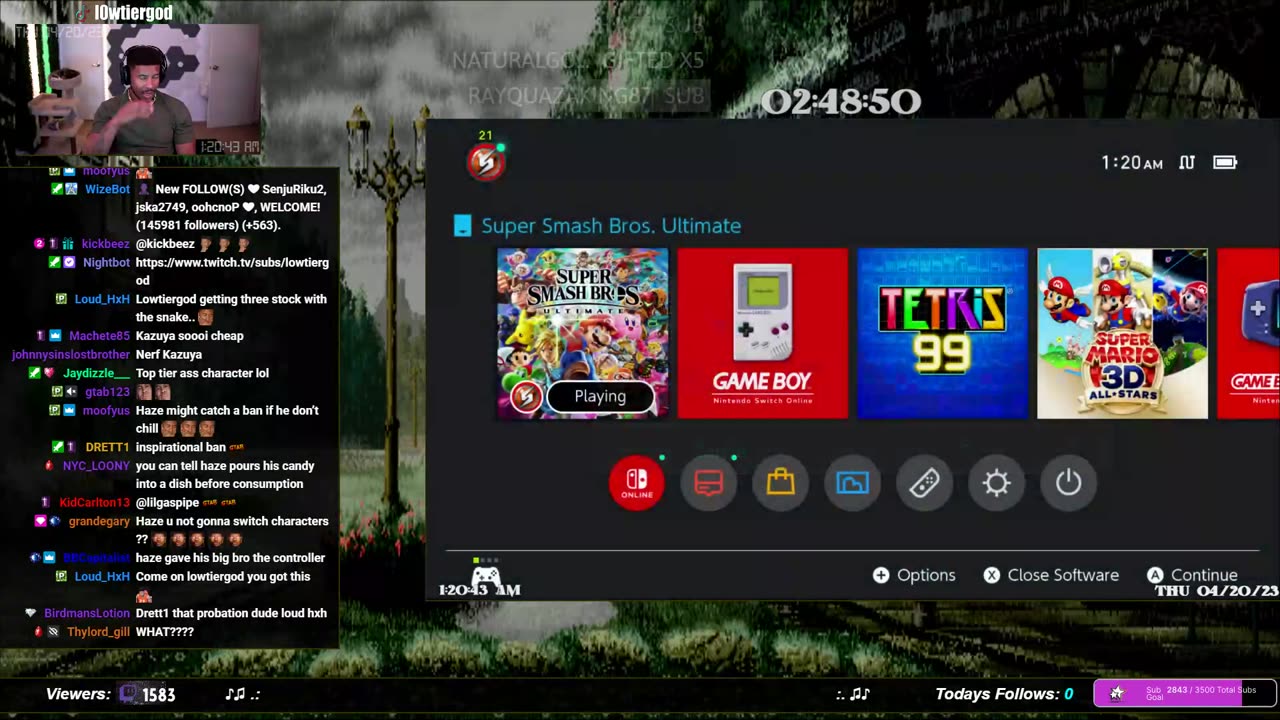The height and width of the screenshot is (720, 1280).
Task: Click the 1:20 AM clock on the Switch screen
Action: (x=1132, y=163)
